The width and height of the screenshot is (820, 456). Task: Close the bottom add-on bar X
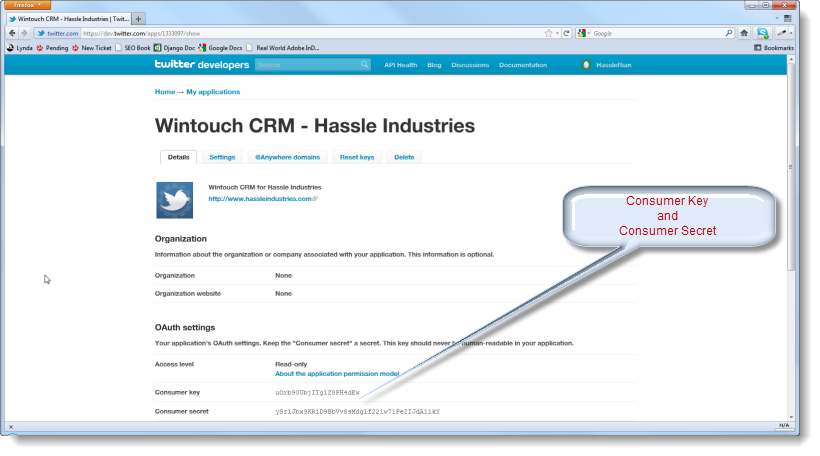coord(11,427)
